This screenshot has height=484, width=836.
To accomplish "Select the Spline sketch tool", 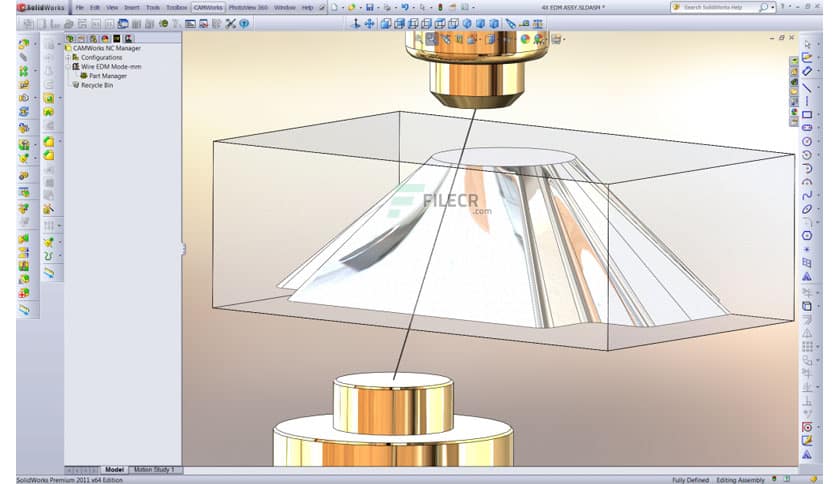I will click(x=807, y=196).
